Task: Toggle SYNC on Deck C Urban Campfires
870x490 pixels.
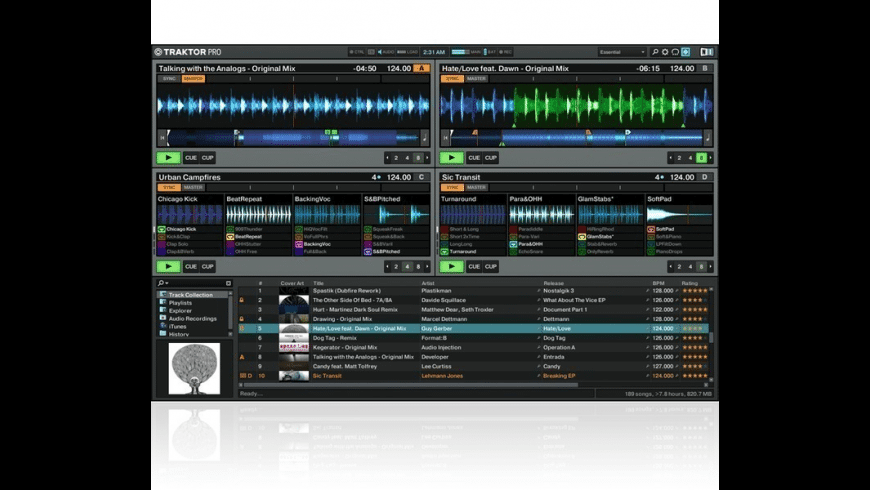Action: pos(169,188)
